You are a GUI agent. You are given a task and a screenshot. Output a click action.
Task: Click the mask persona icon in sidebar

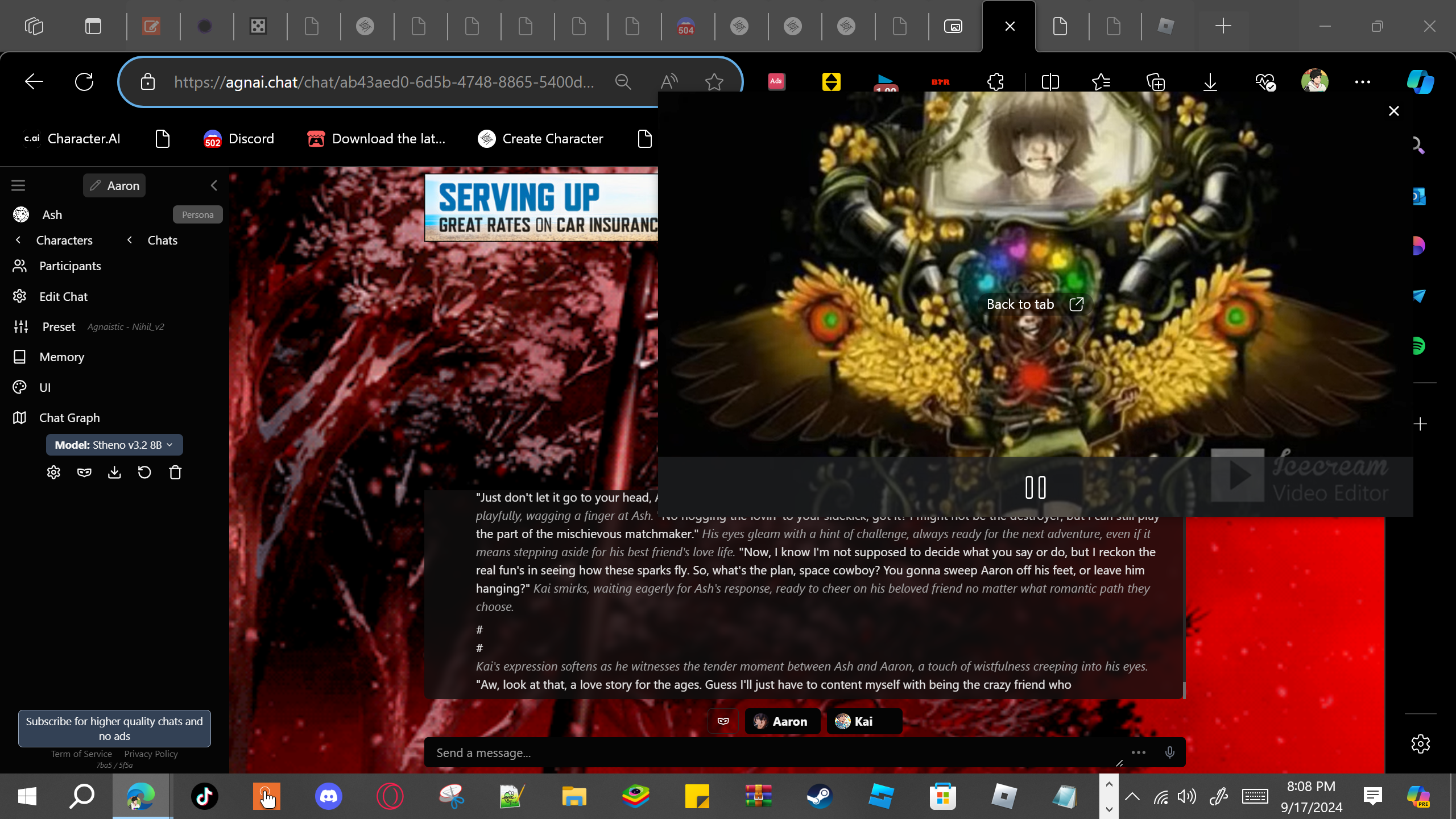[x=84, y=473]
